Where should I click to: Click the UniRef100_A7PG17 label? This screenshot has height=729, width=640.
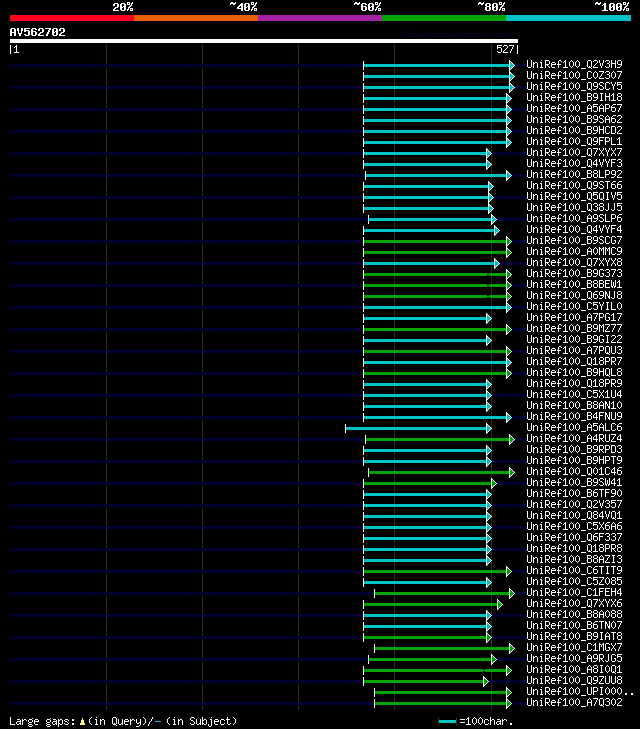pos(574,318)
